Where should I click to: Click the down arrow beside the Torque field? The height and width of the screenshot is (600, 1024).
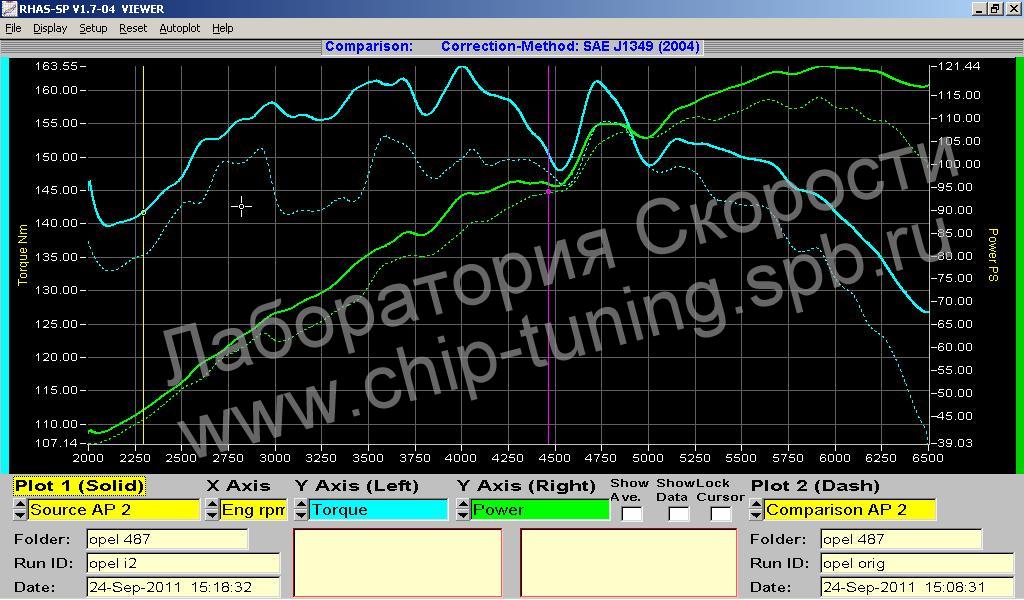point(301,514)
